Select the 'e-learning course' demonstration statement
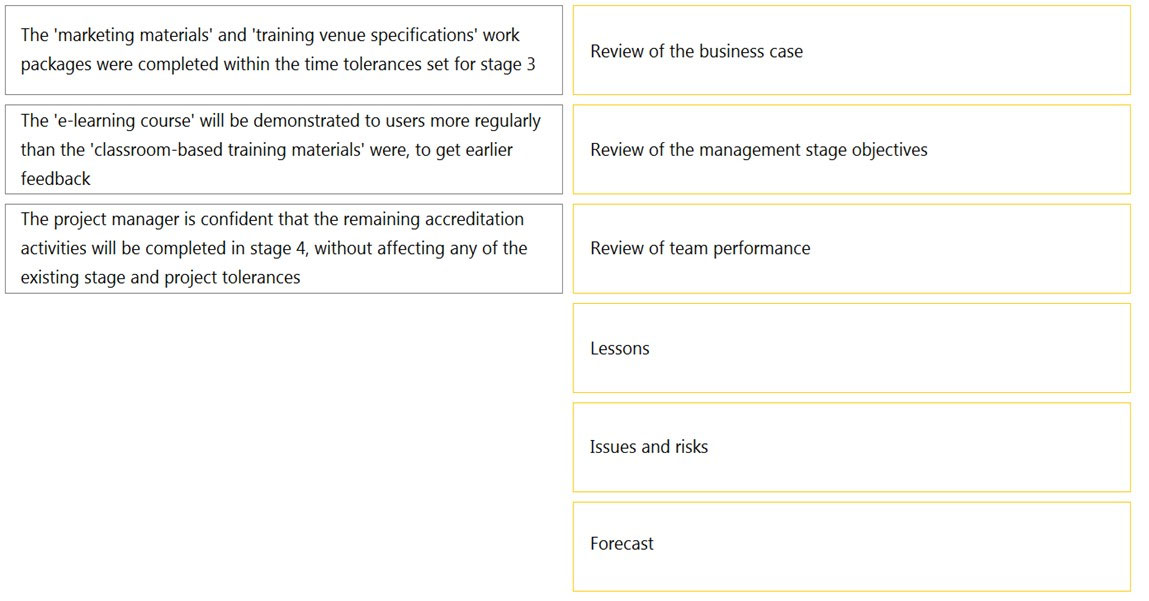This screenshot has width=1149, height=601. click(x=284, y=150)
